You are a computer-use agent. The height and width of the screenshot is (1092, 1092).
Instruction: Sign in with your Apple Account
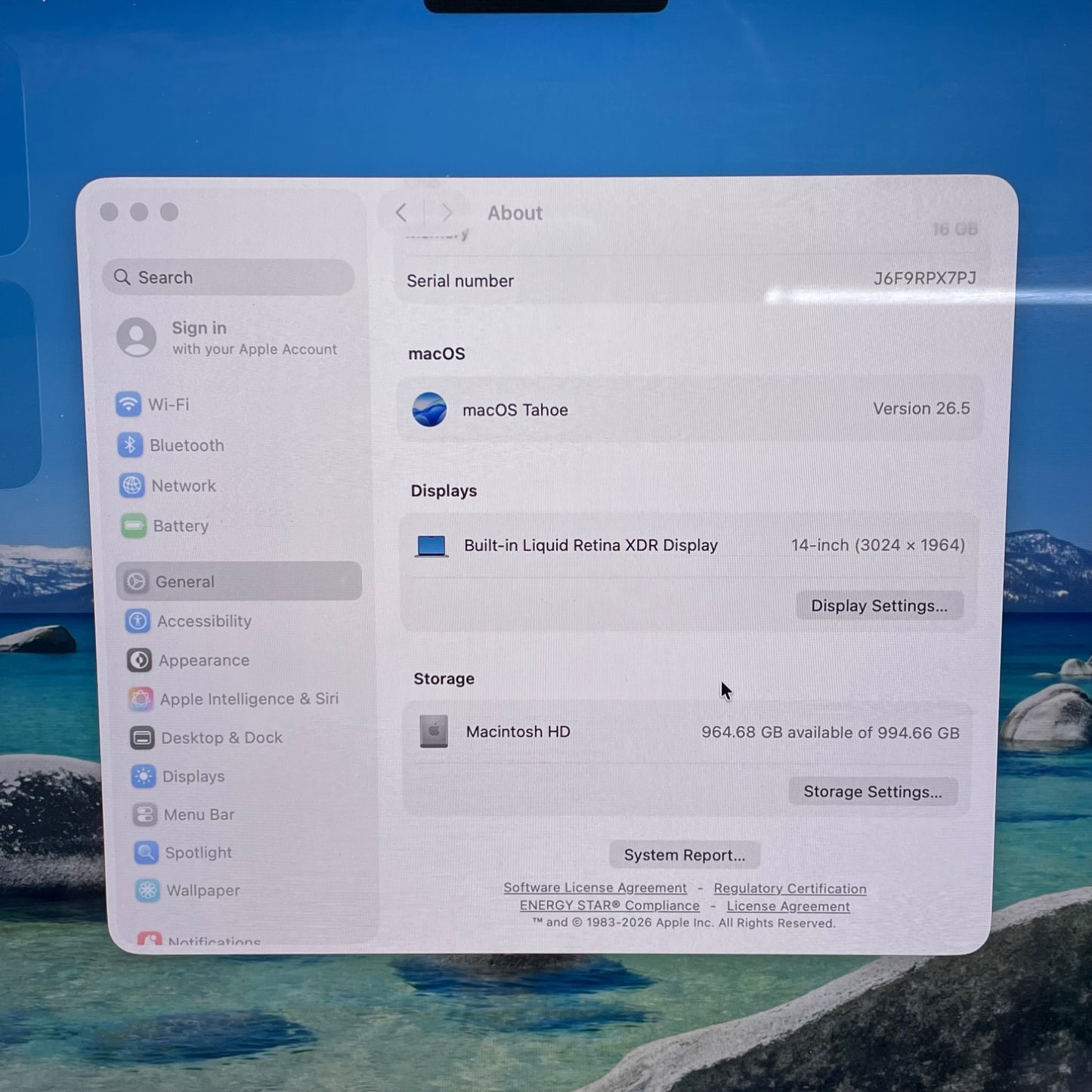click(x=227, y=337)
